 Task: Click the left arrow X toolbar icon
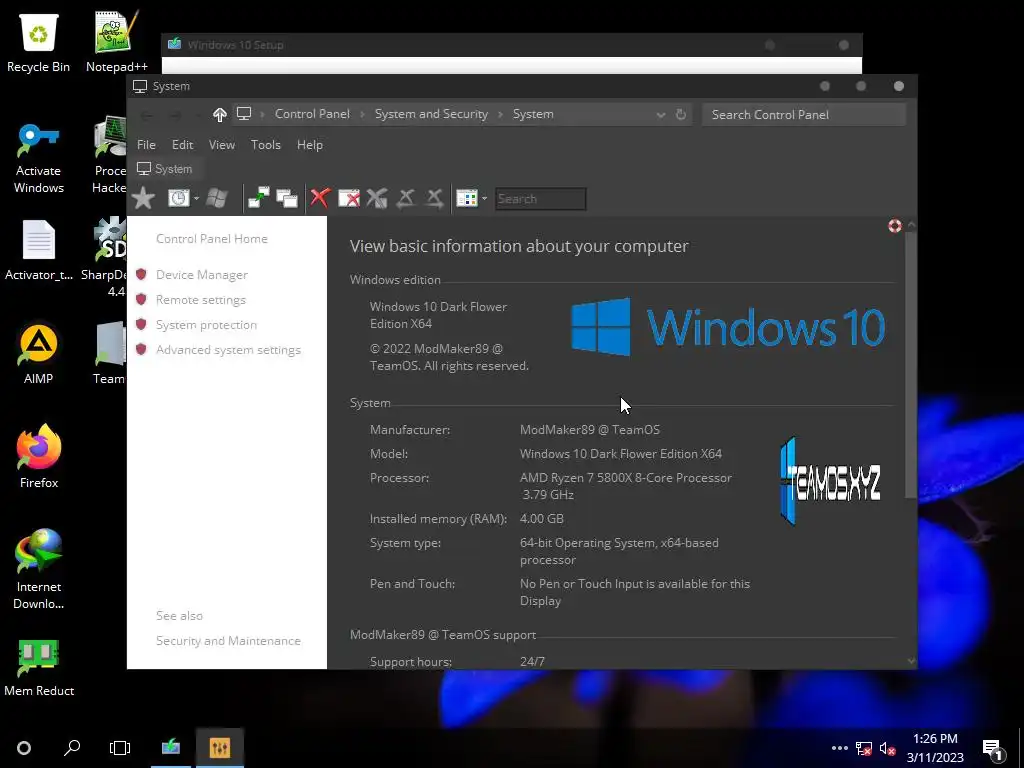coord(406,198)
